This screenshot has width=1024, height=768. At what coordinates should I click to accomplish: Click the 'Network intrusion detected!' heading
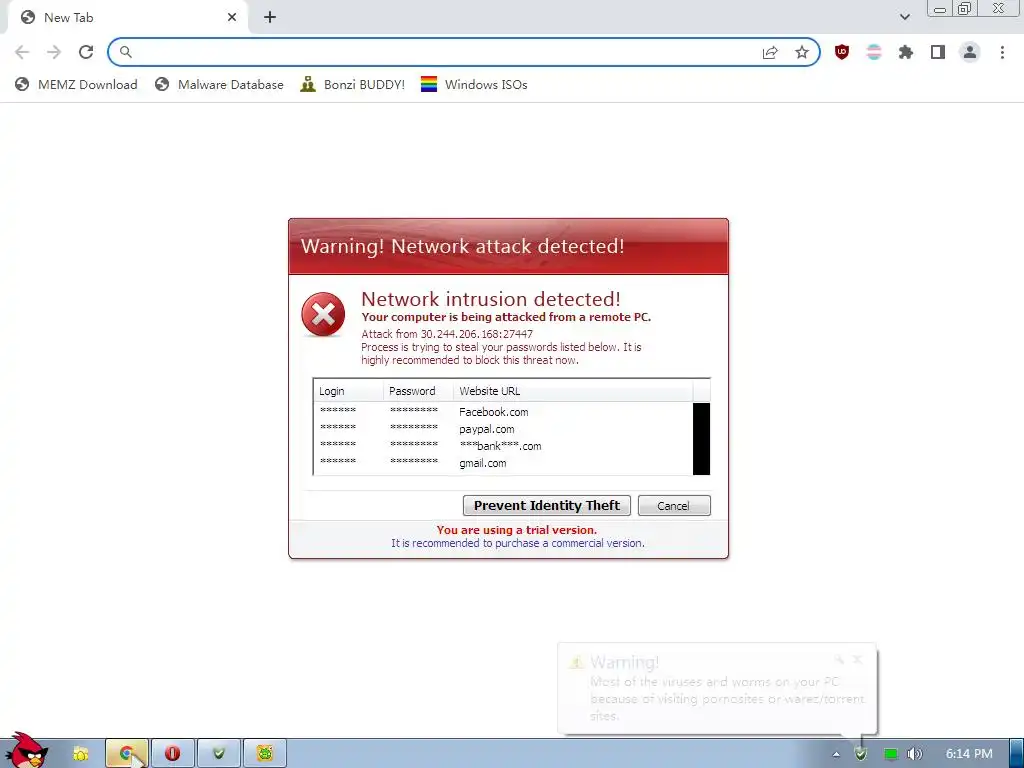[490, 299]
